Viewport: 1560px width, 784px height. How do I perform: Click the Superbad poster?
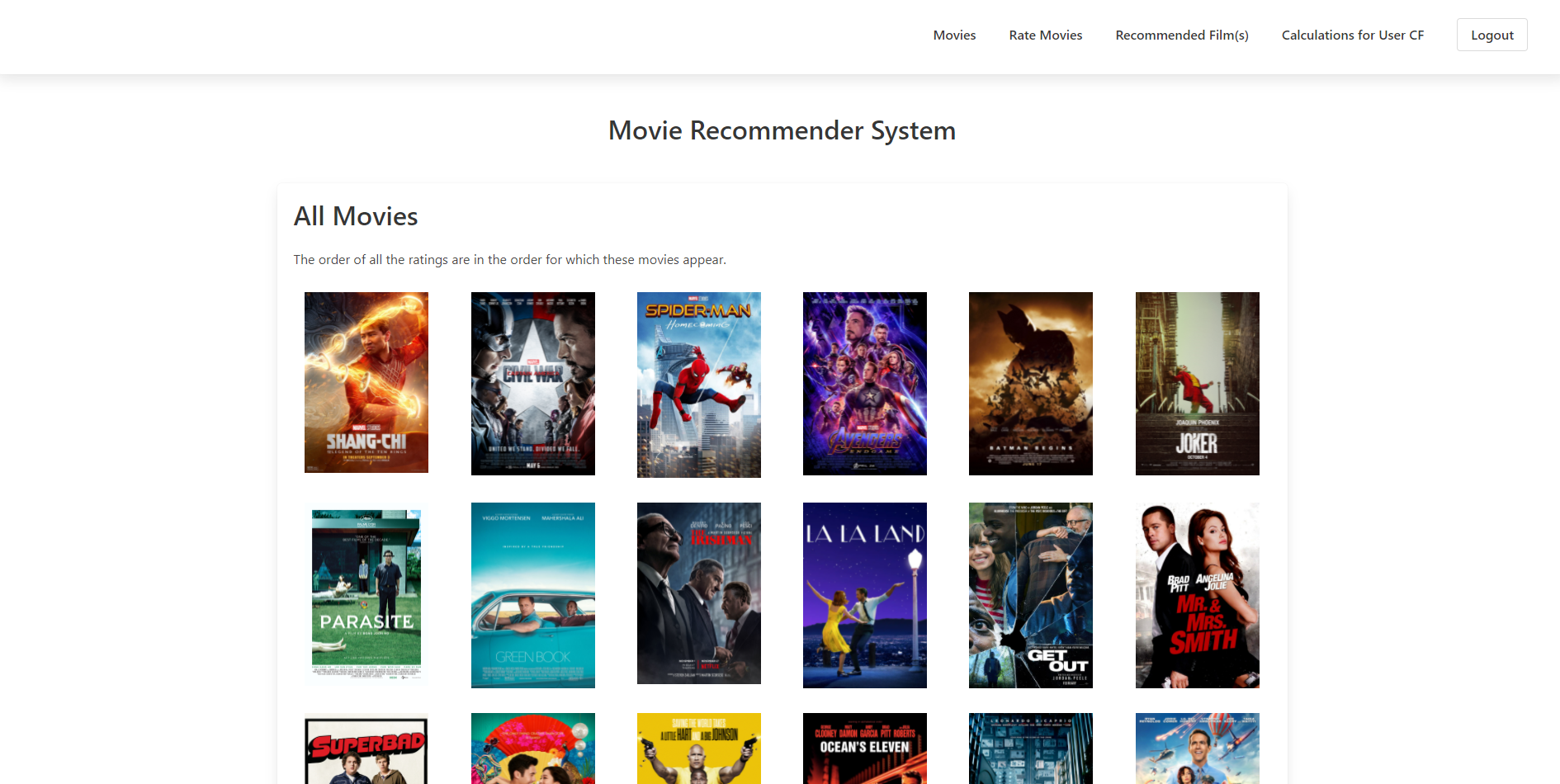pos(366,749)
